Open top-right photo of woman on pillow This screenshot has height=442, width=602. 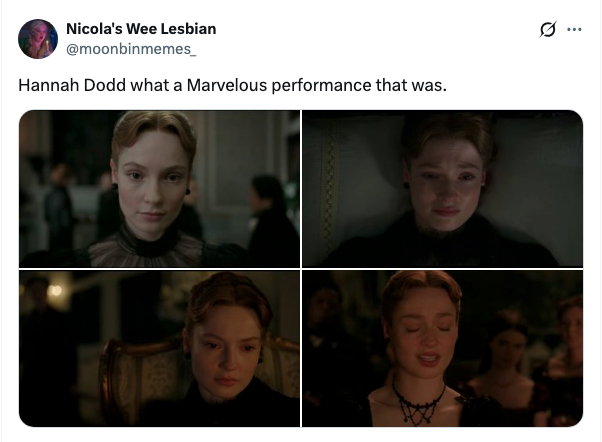[x=442, y=189]
